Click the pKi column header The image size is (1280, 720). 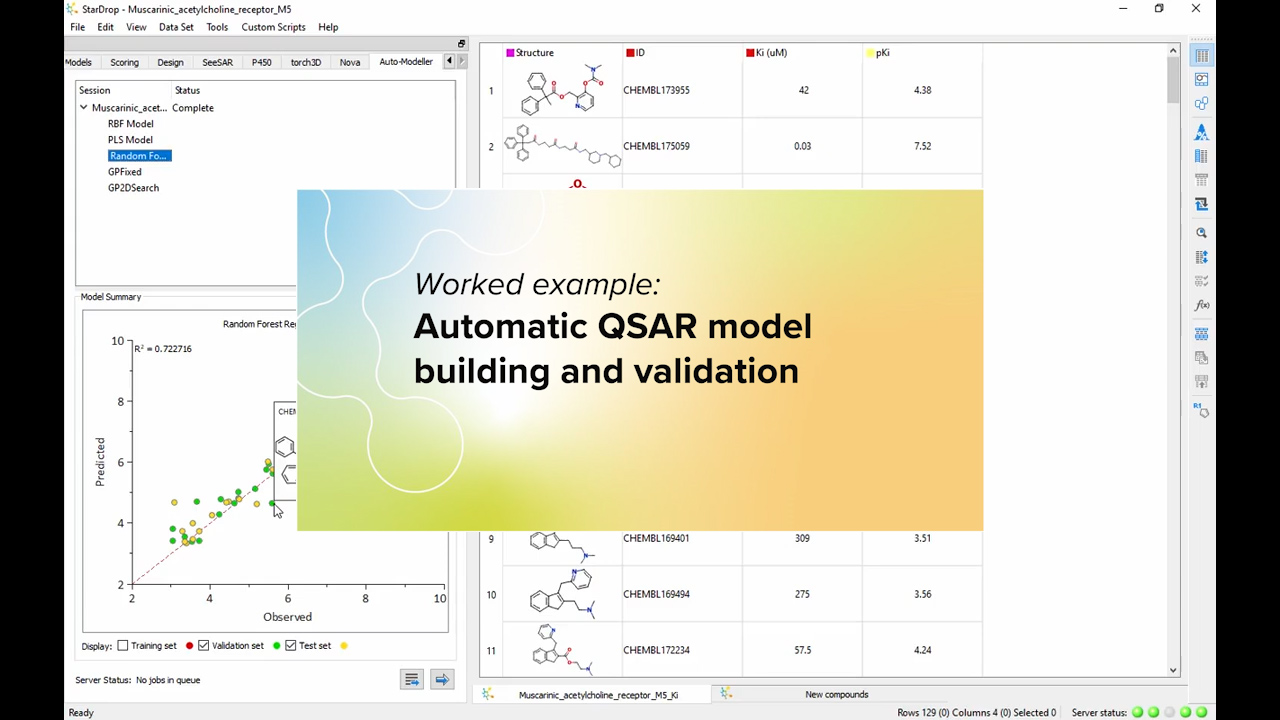922,53
